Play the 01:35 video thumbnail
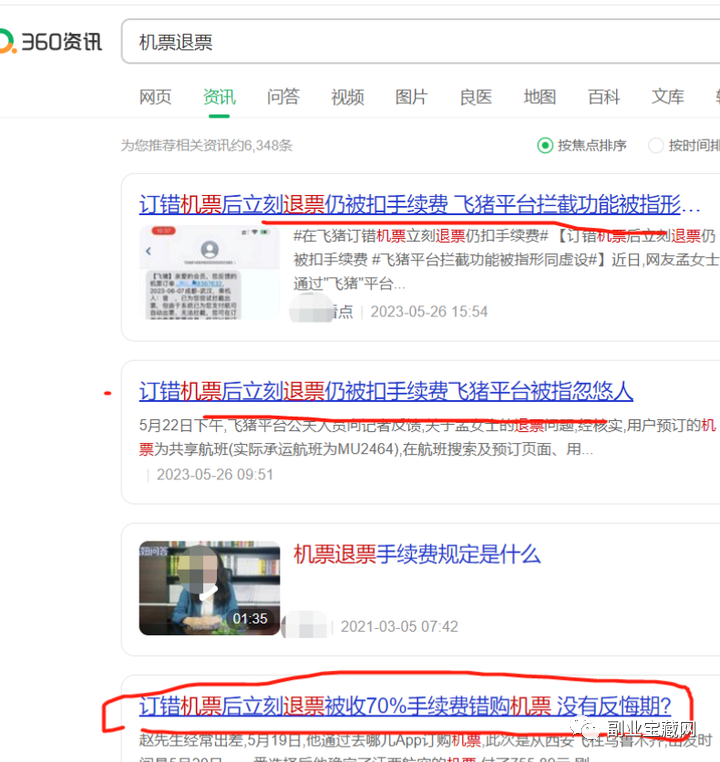Image resolution: width=720 pixels, height=762 pixels. point(209,588)
